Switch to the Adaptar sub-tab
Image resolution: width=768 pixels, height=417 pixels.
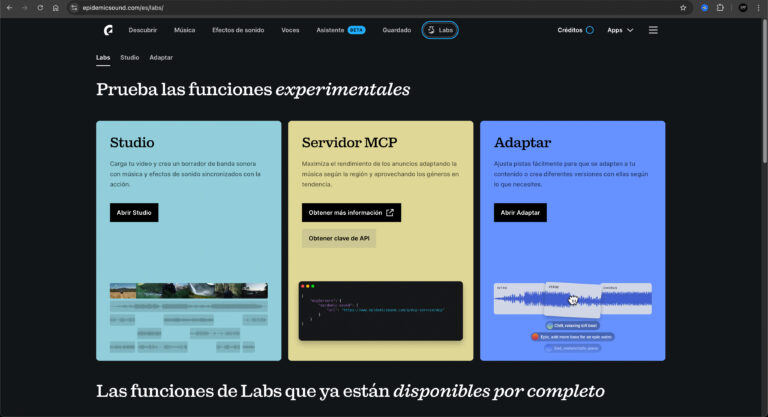click(160, 57)
